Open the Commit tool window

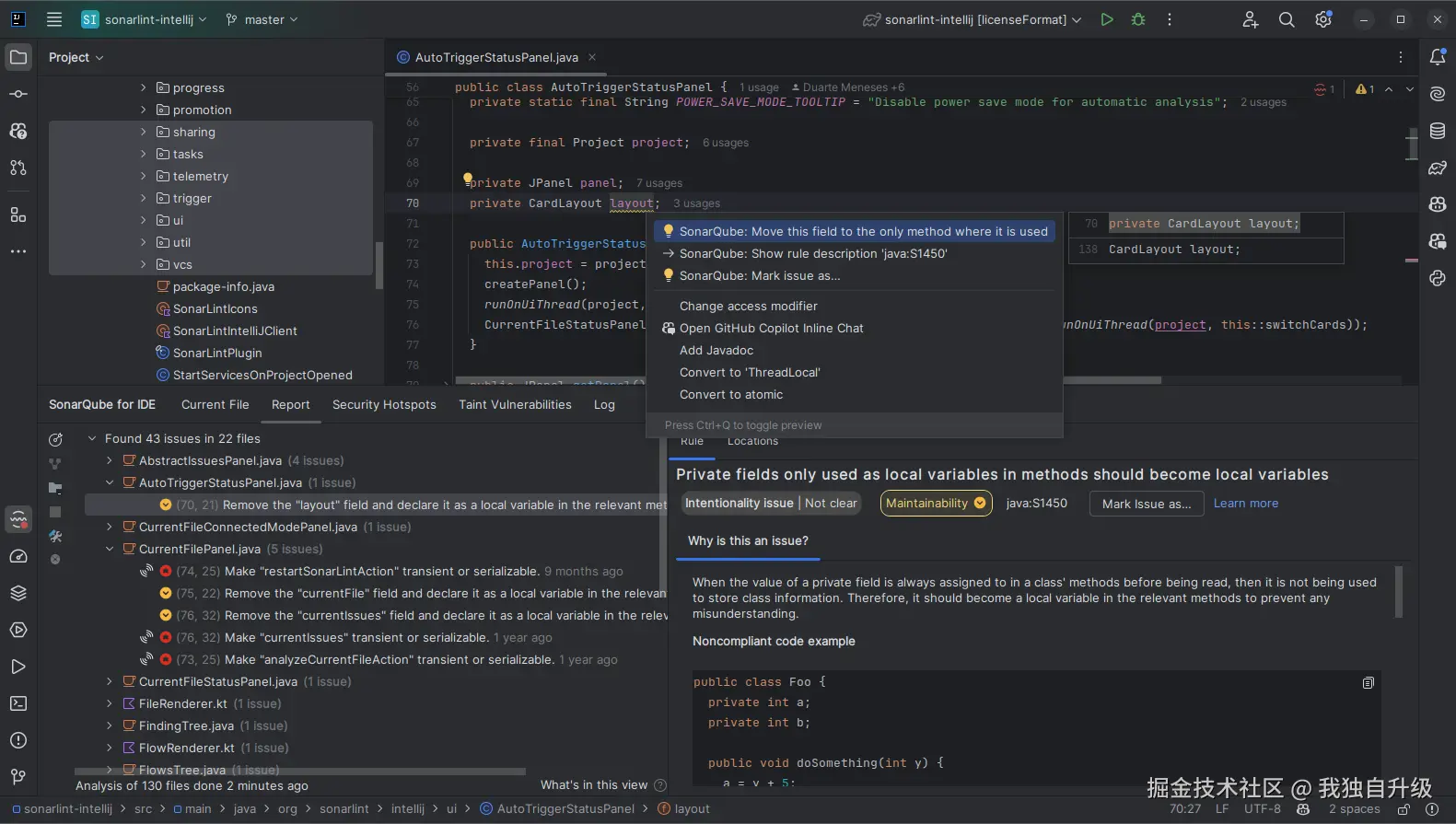18,94
